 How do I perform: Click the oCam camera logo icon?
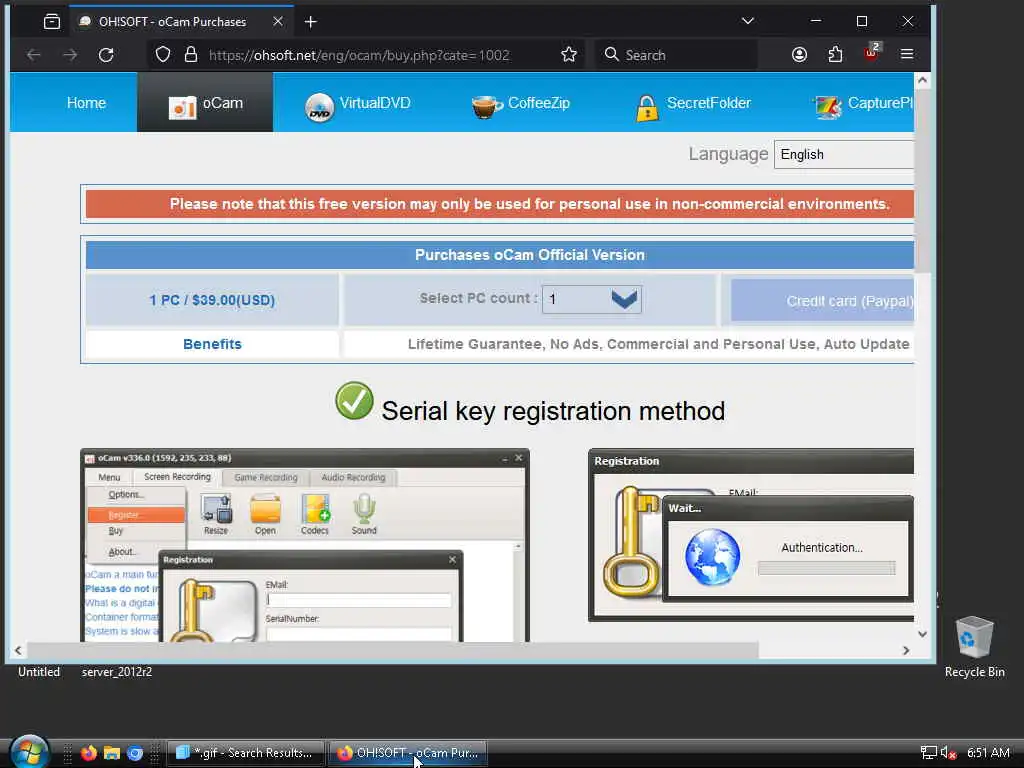[x=182, y=108]
